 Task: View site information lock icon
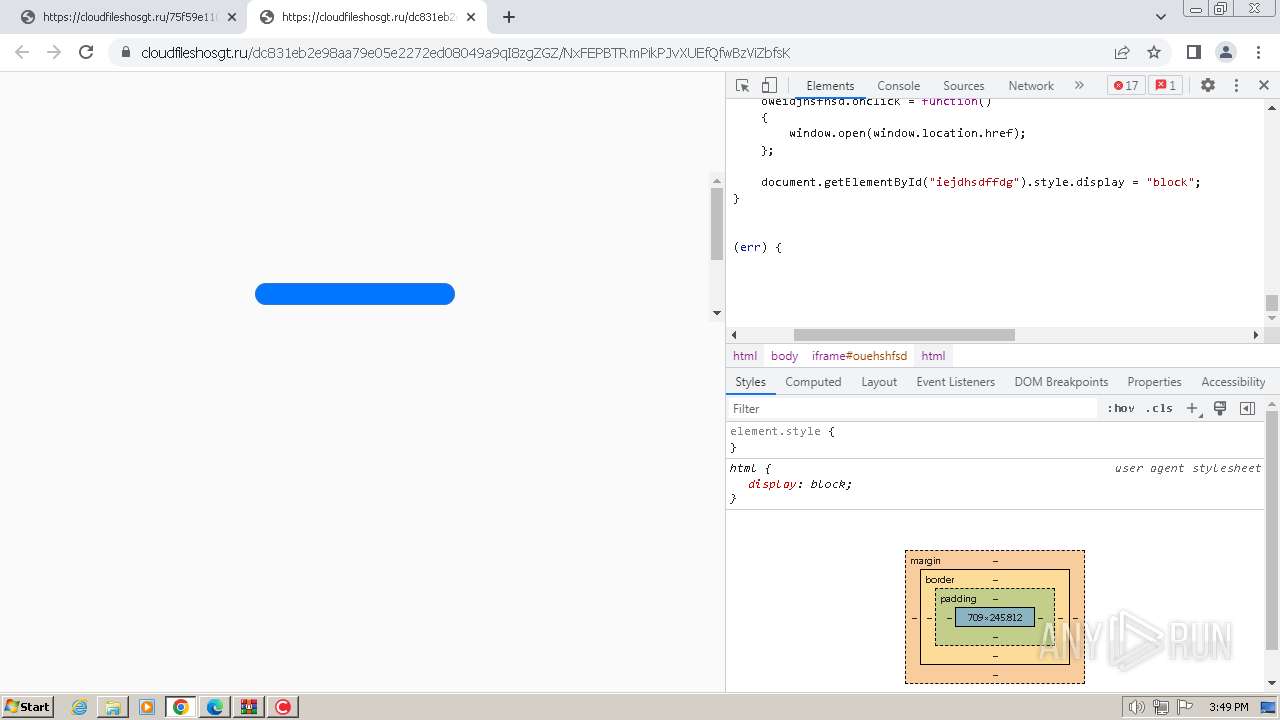126,53
